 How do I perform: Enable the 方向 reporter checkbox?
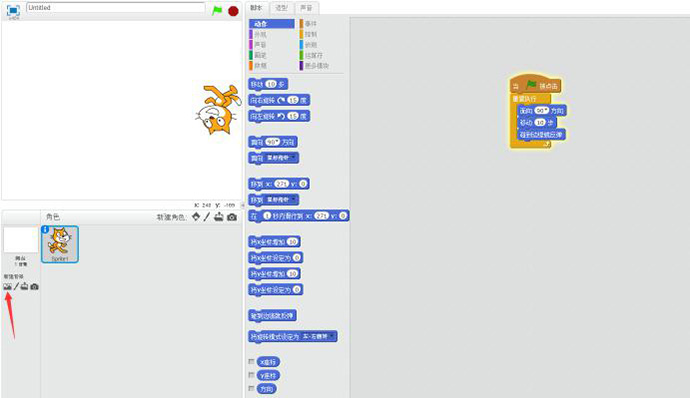[x=251, y=388]
